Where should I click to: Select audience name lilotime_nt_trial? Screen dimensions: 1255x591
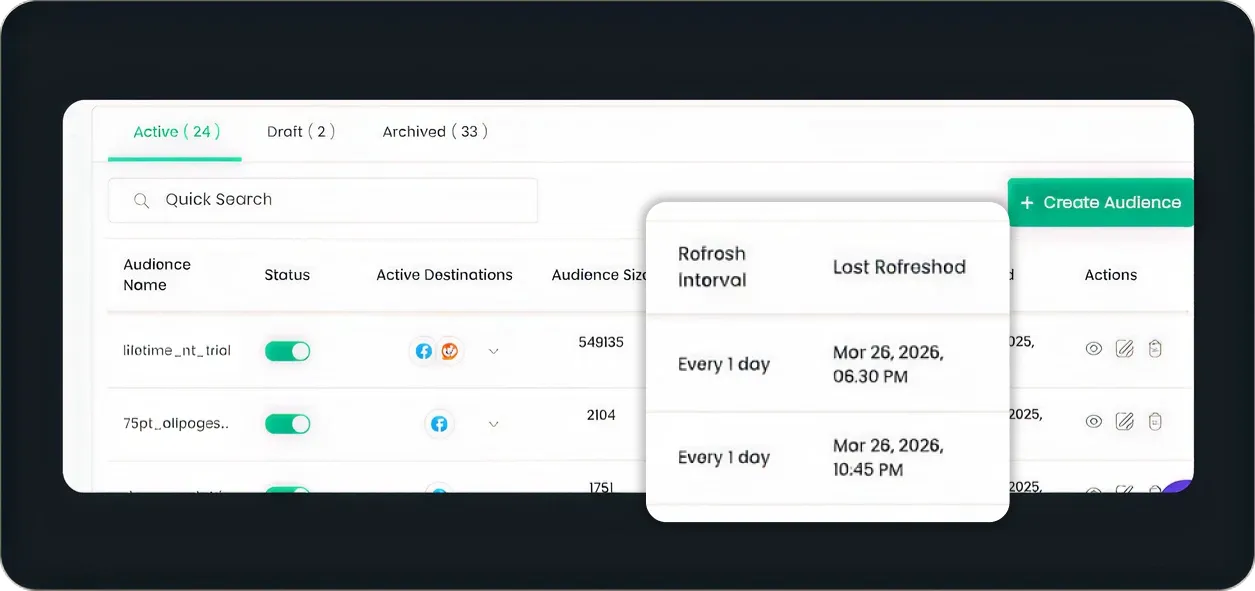177,351
